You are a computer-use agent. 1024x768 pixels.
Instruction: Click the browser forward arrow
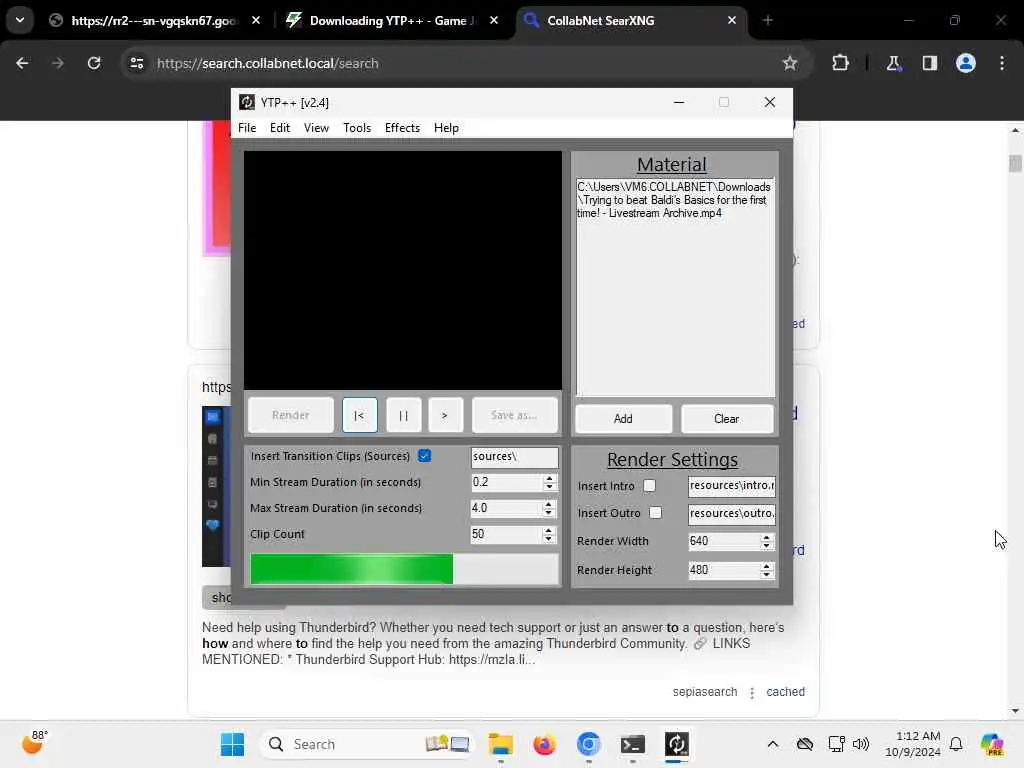tap(58, 63)
